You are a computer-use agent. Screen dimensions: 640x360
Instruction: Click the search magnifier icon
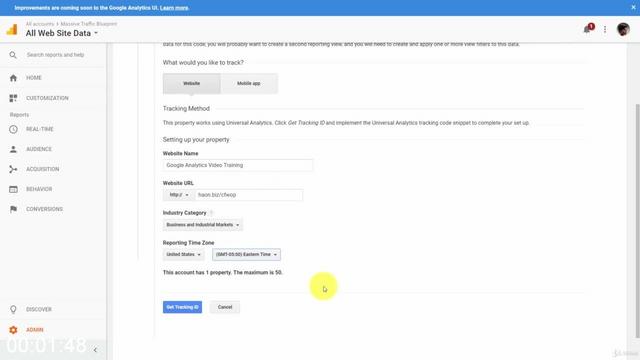coord(13,55)
